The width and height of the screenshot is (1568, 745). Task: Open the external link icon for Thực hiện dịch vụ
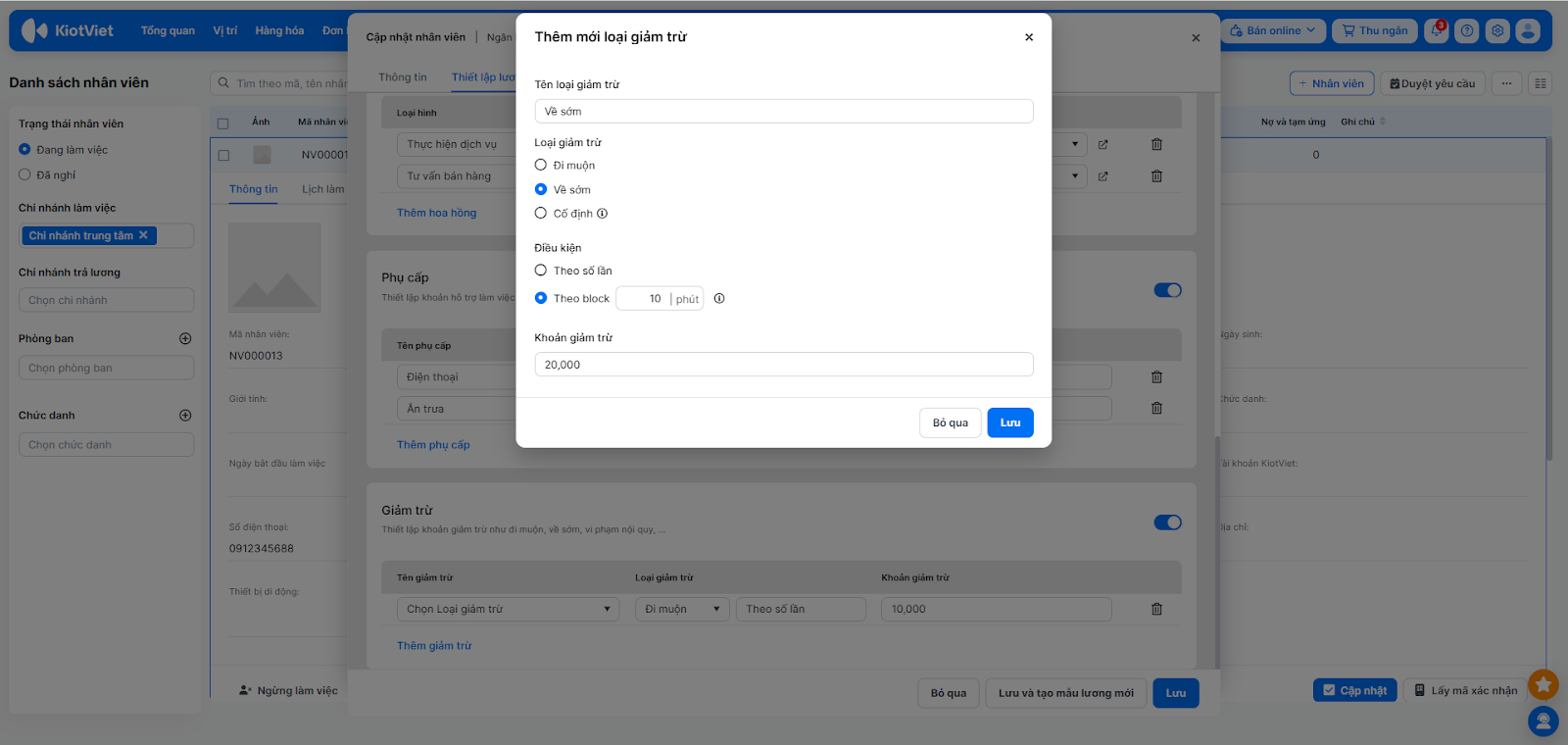1102,145
